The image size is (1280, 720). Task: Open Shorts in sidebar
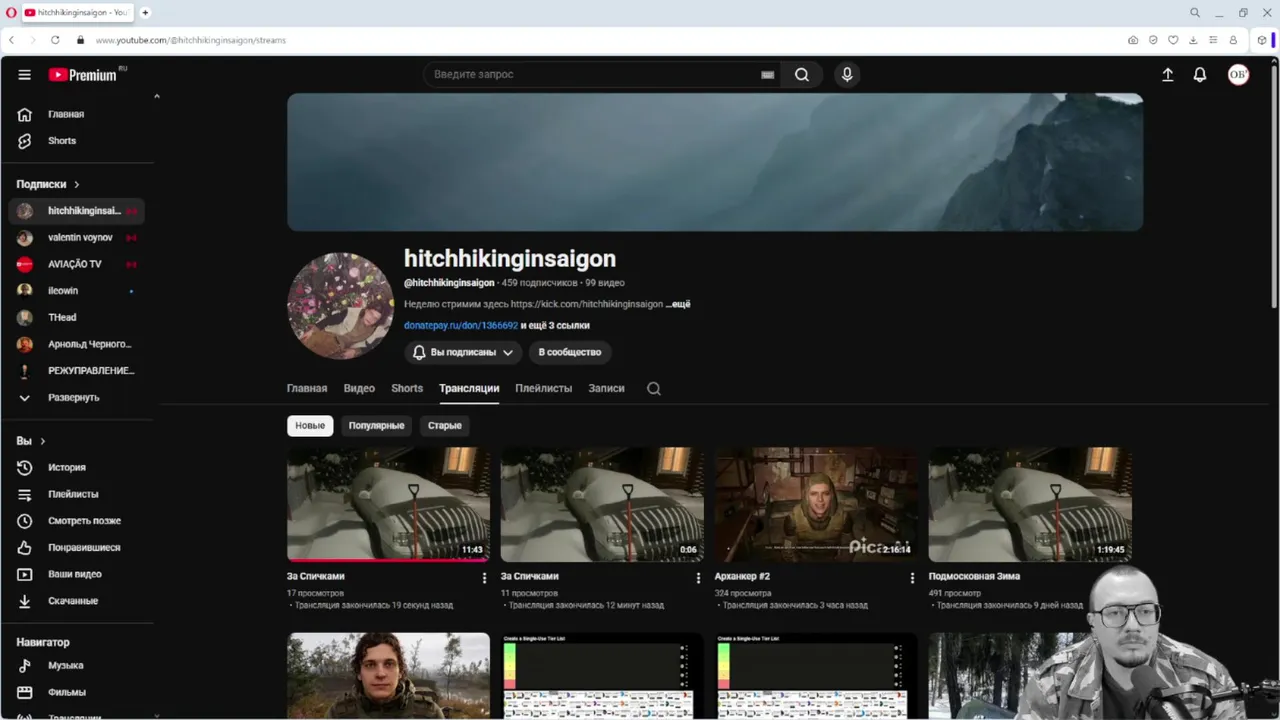[76, 141]
